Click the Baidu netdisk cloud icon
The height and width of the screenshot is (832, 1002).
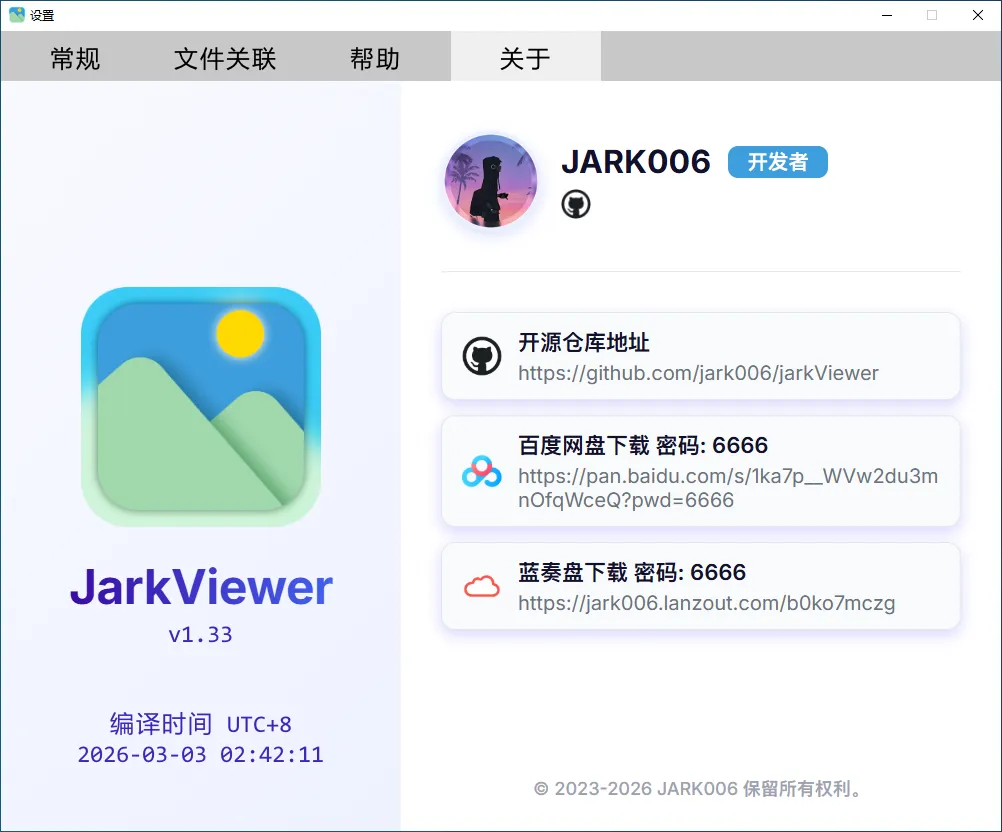[x=482, y=472]
